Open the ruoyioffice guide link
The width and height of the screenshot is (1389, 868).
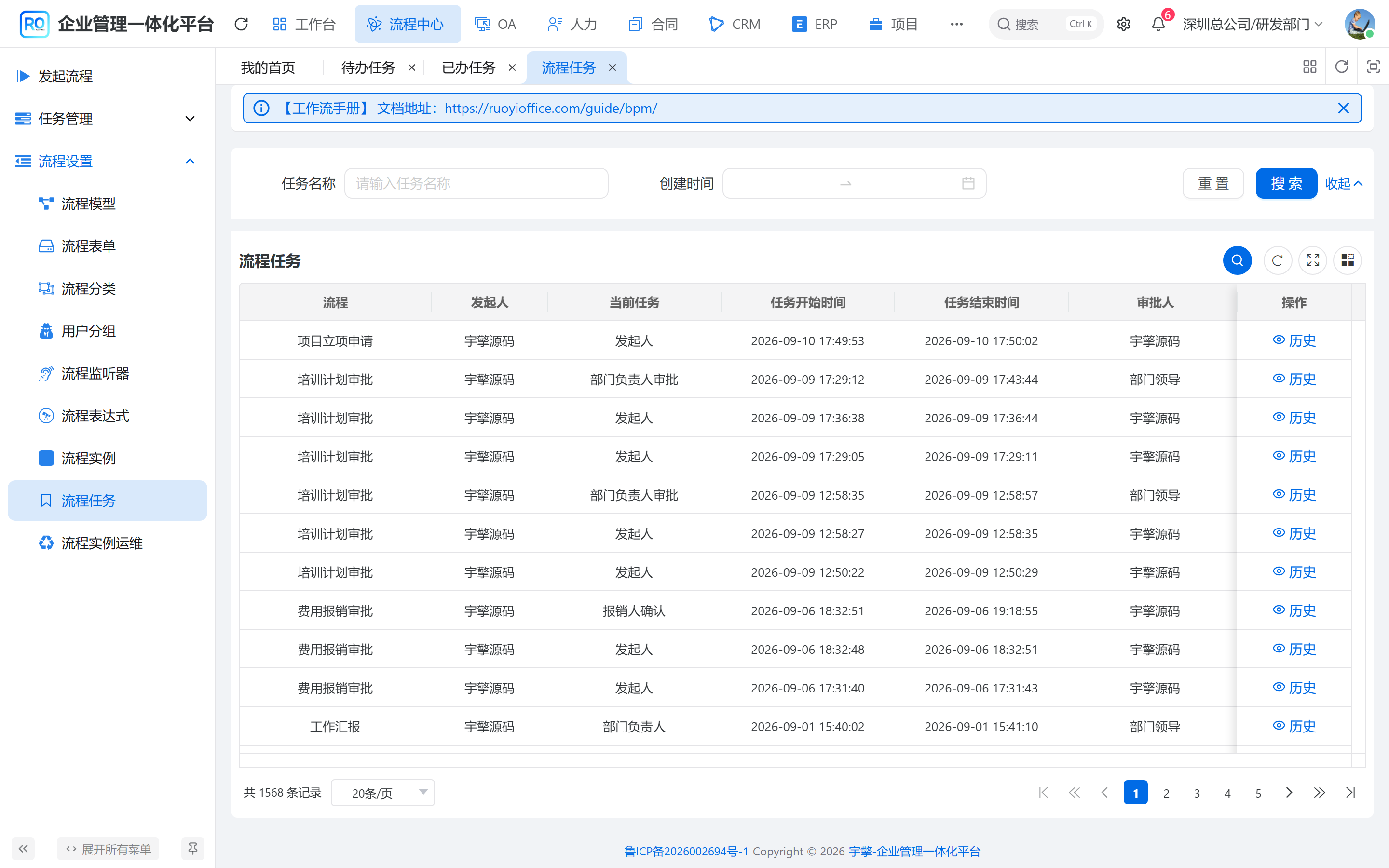tap(550, 108)
